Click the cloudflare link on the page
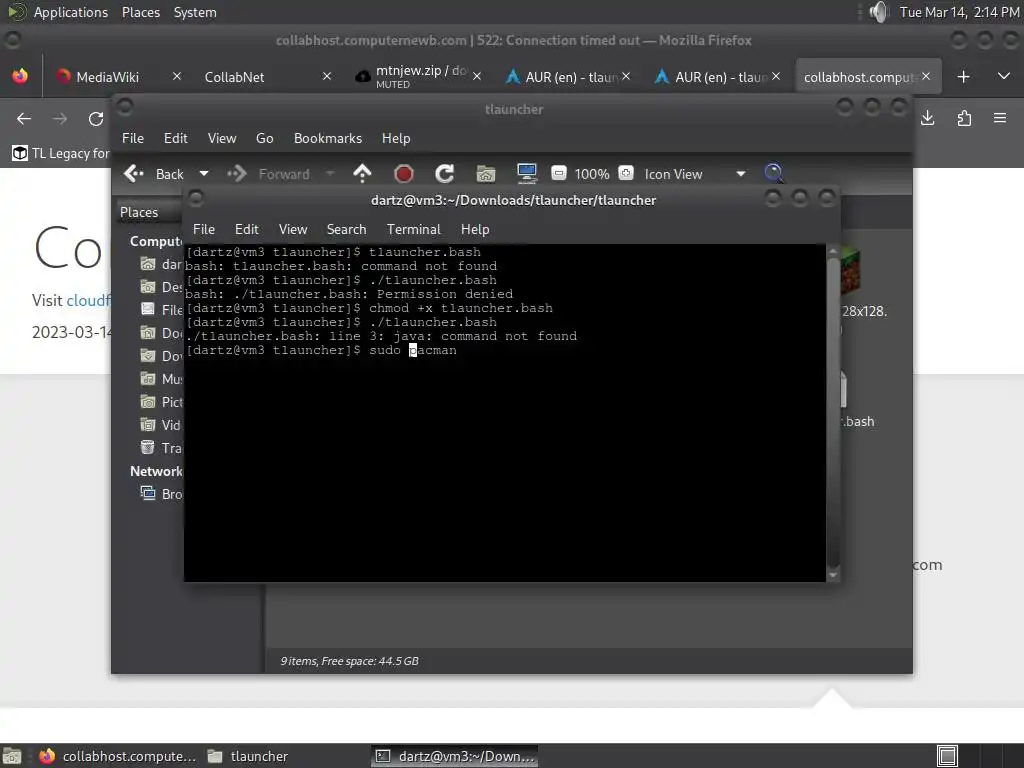1024x768 pixels. click(x=89, y=300)
